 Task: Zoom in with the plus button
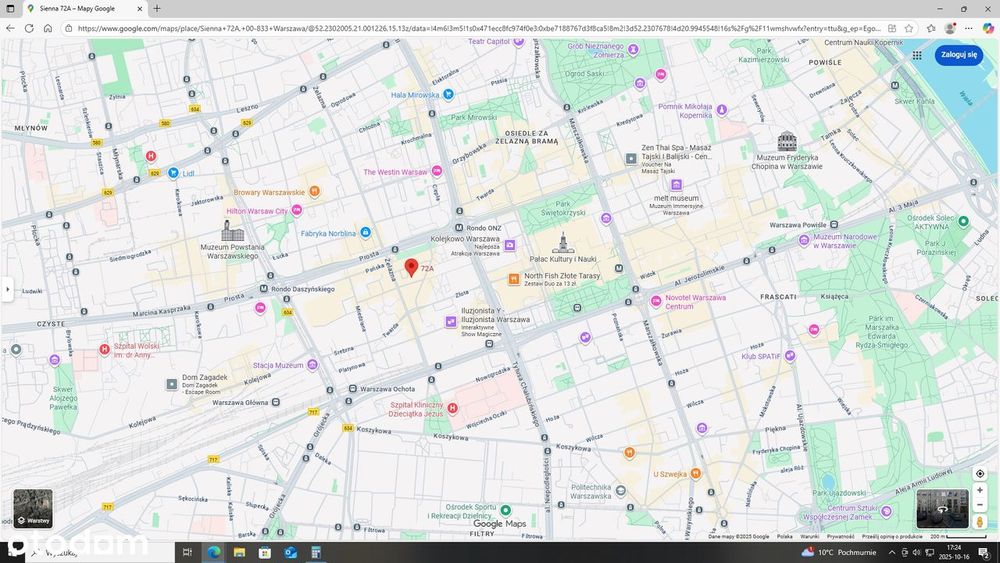coord(980,490)
